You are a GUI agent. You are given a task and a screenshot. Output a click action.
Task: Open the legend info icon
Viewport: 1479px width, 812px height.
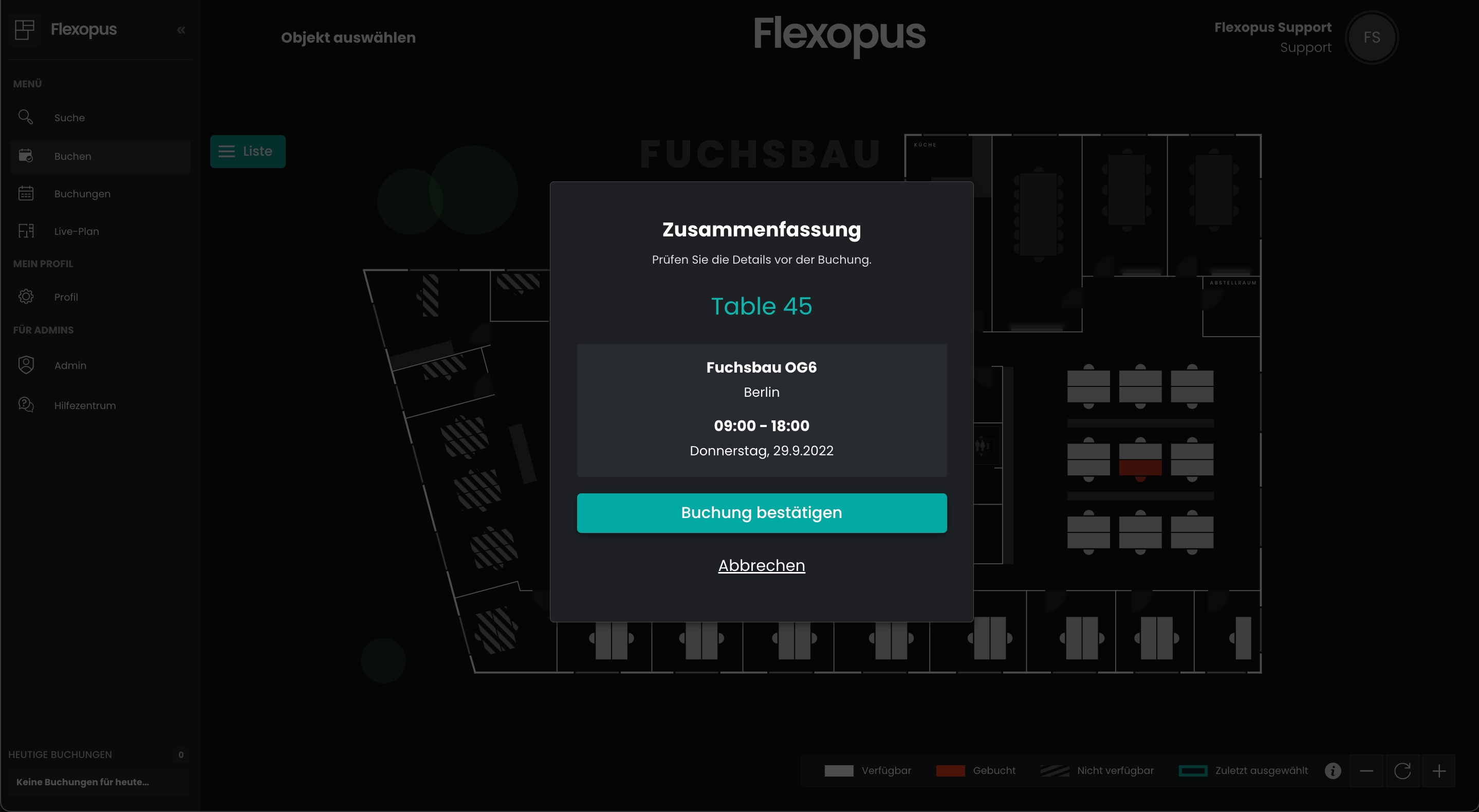(x=1333, y=771)
